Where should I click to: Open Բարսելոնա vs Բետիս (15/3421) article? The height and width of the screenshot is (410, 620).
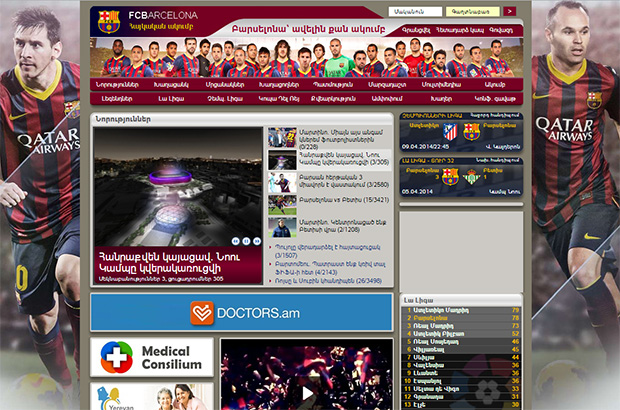click(x=344, y=200)
